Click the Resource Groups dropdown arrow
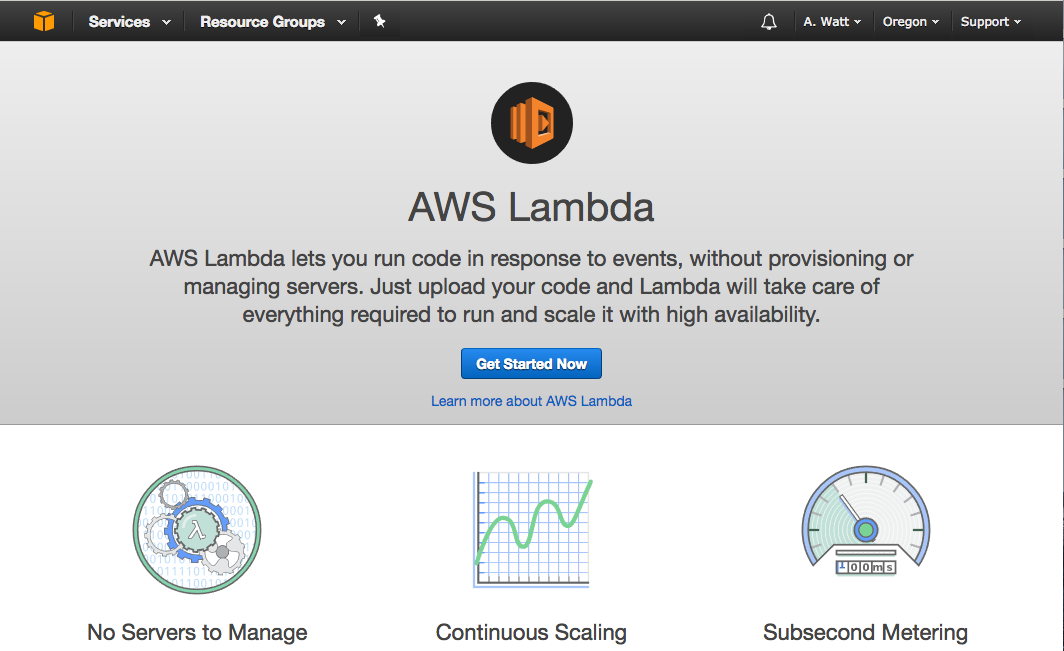1064x651 pixels. [341, 22]
